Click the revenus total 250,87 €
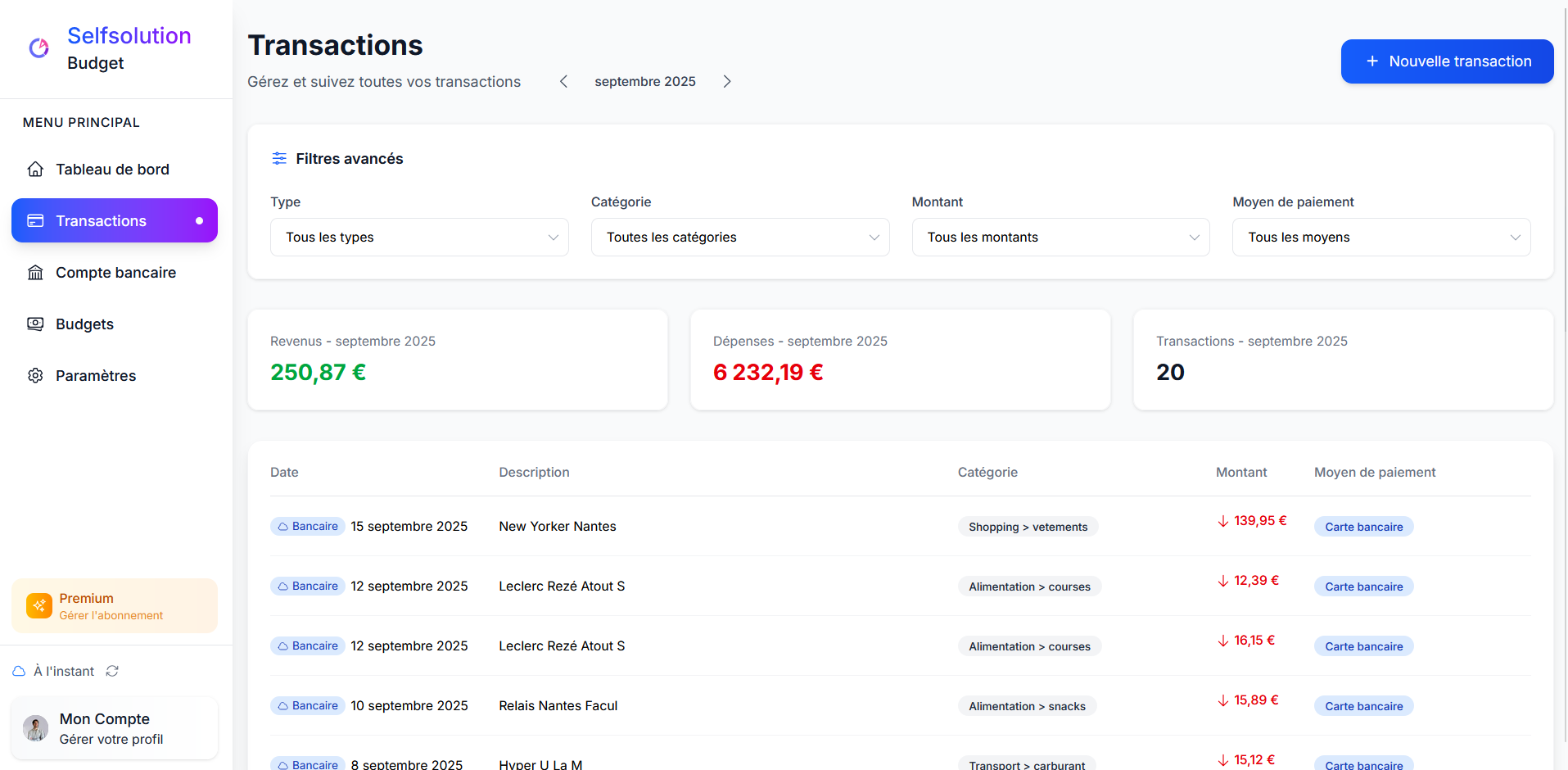Image resolution: width=1568 pixels, height=770 pixels. click(x=318, y=372)
